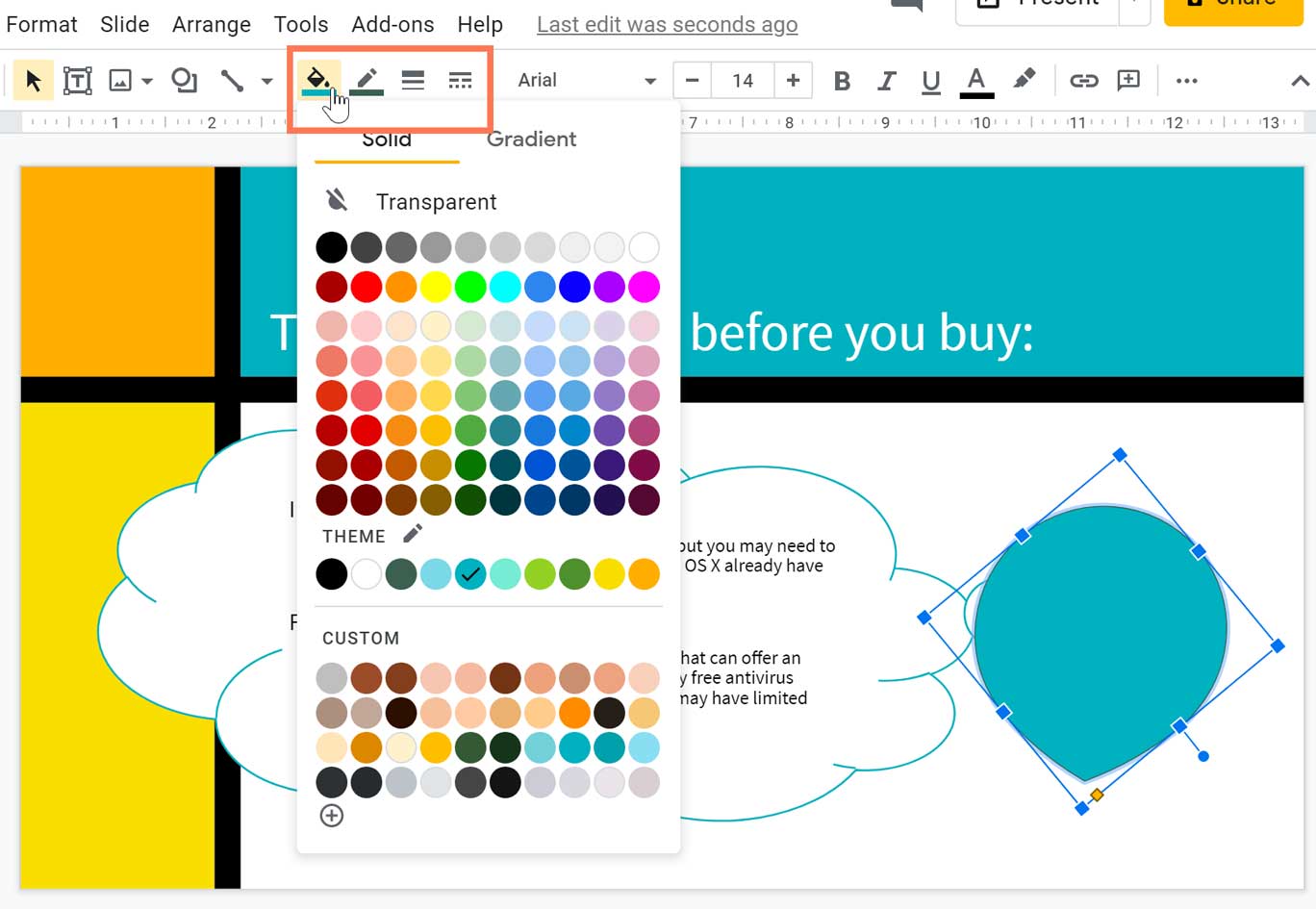Toggle underline formatting
The height and width of the screenshot is (909, 1316).
930,80
